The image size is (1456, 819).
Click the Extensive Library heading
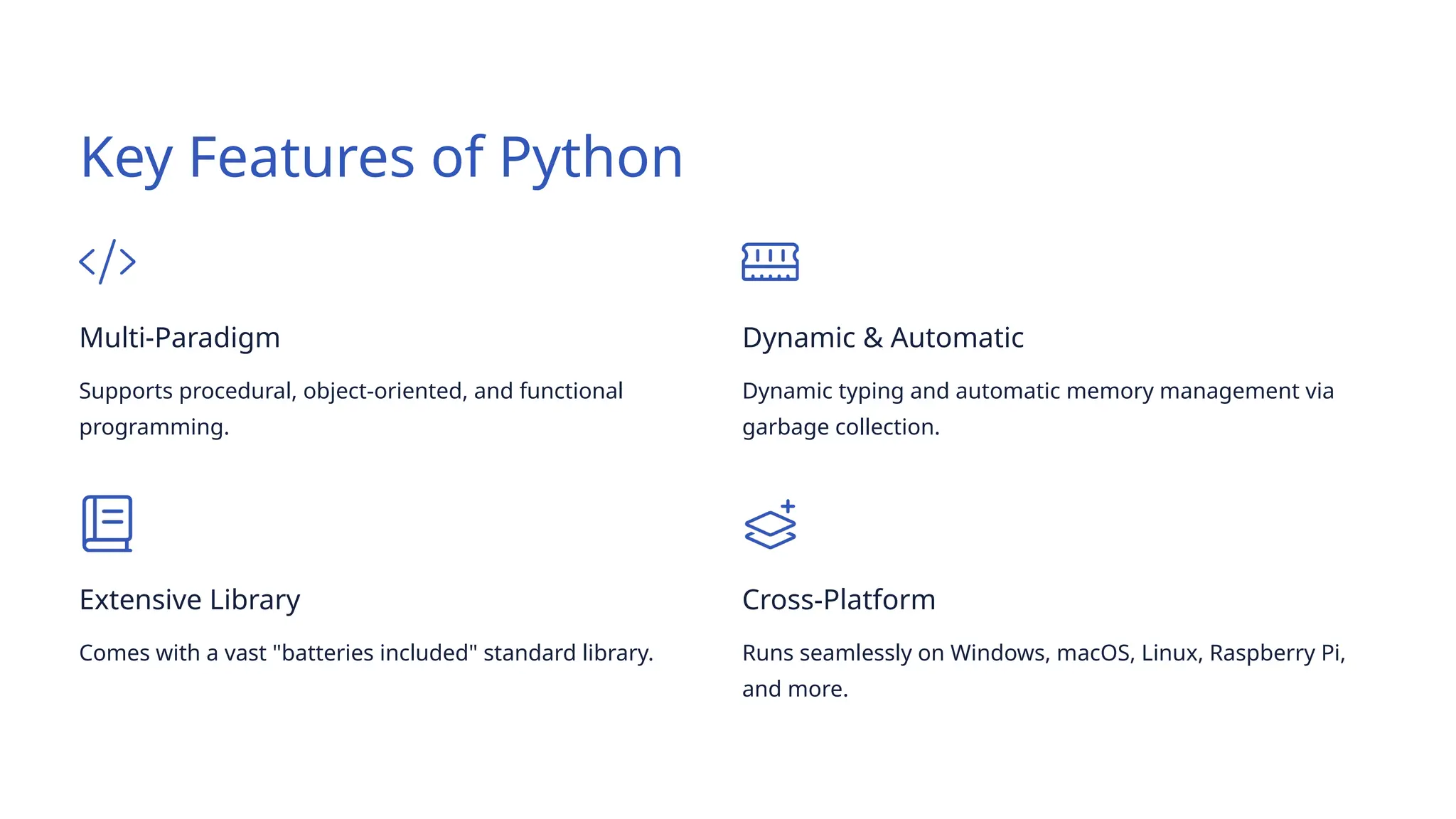click(190, 600)
